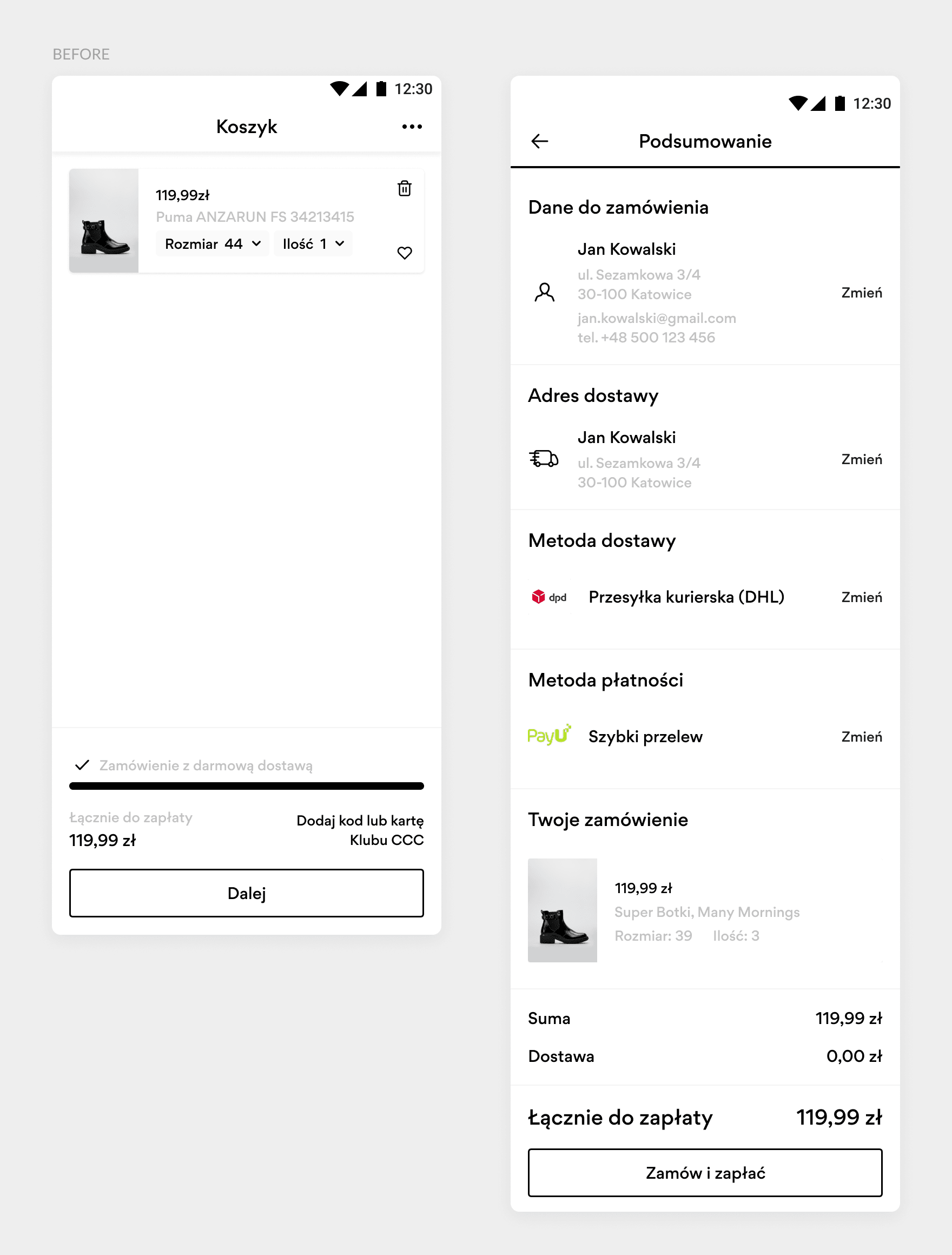Click Dodaj kod lub kartę Klubu CCC
This screenshot has width=952, height=1255.
tap(360, 830)
